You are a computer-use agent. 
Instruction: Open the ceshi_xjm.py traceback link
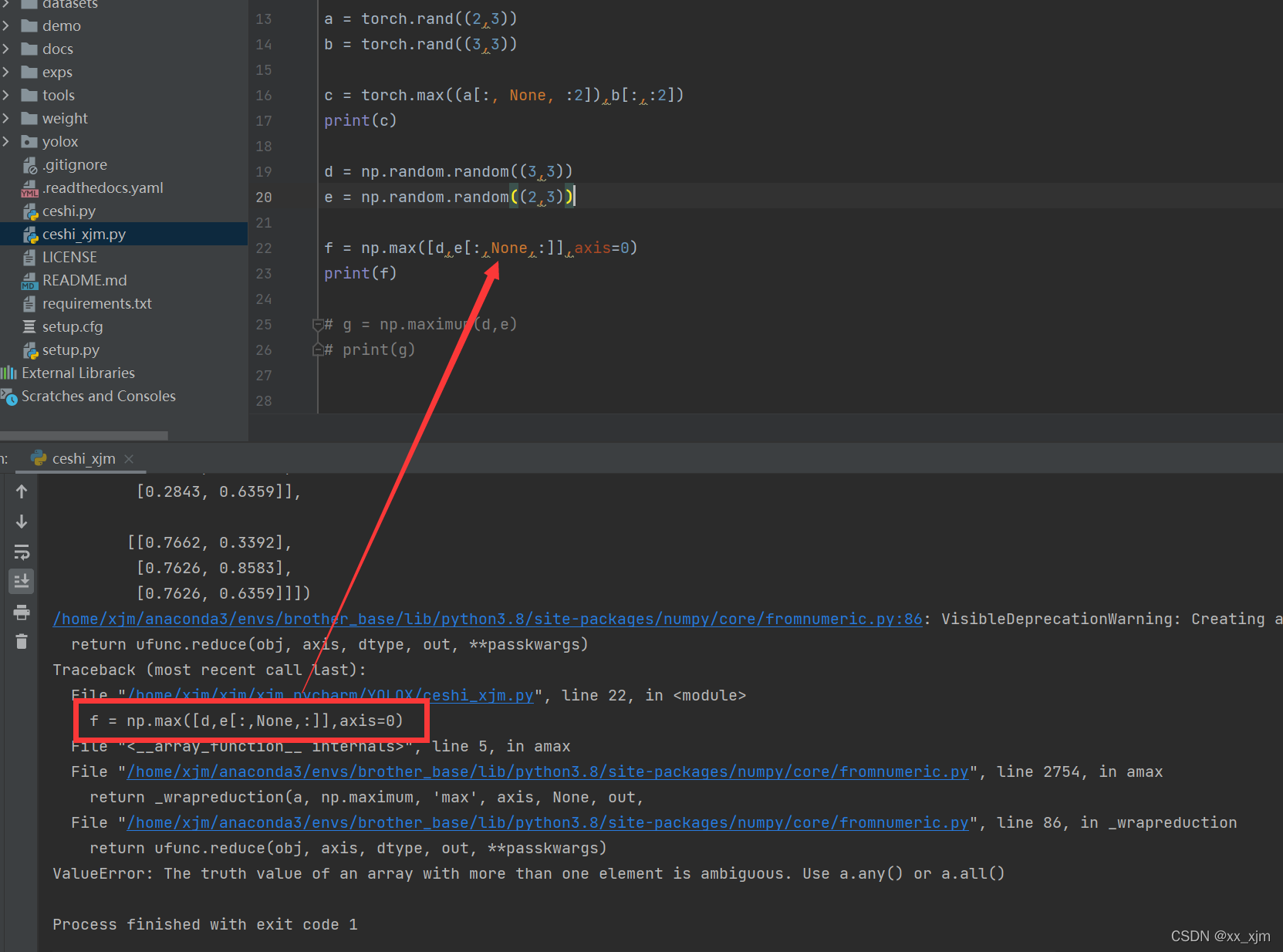330,696
